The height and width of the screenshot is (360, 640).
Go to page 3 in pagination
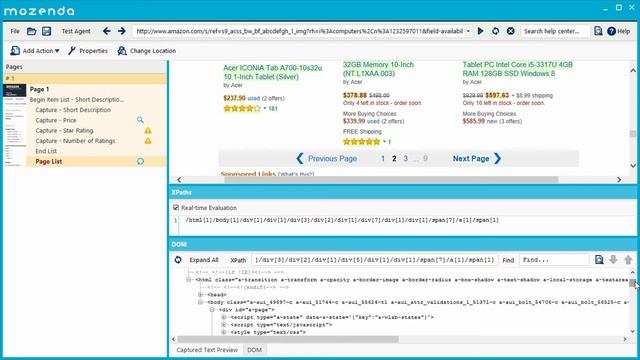[405, 158]
